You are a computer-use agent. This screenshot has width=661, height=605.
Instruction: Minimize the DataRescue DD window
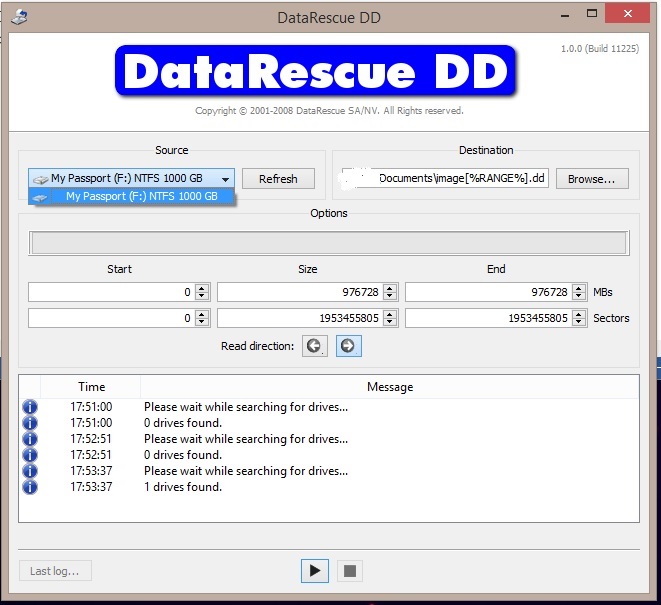(565, 15)
